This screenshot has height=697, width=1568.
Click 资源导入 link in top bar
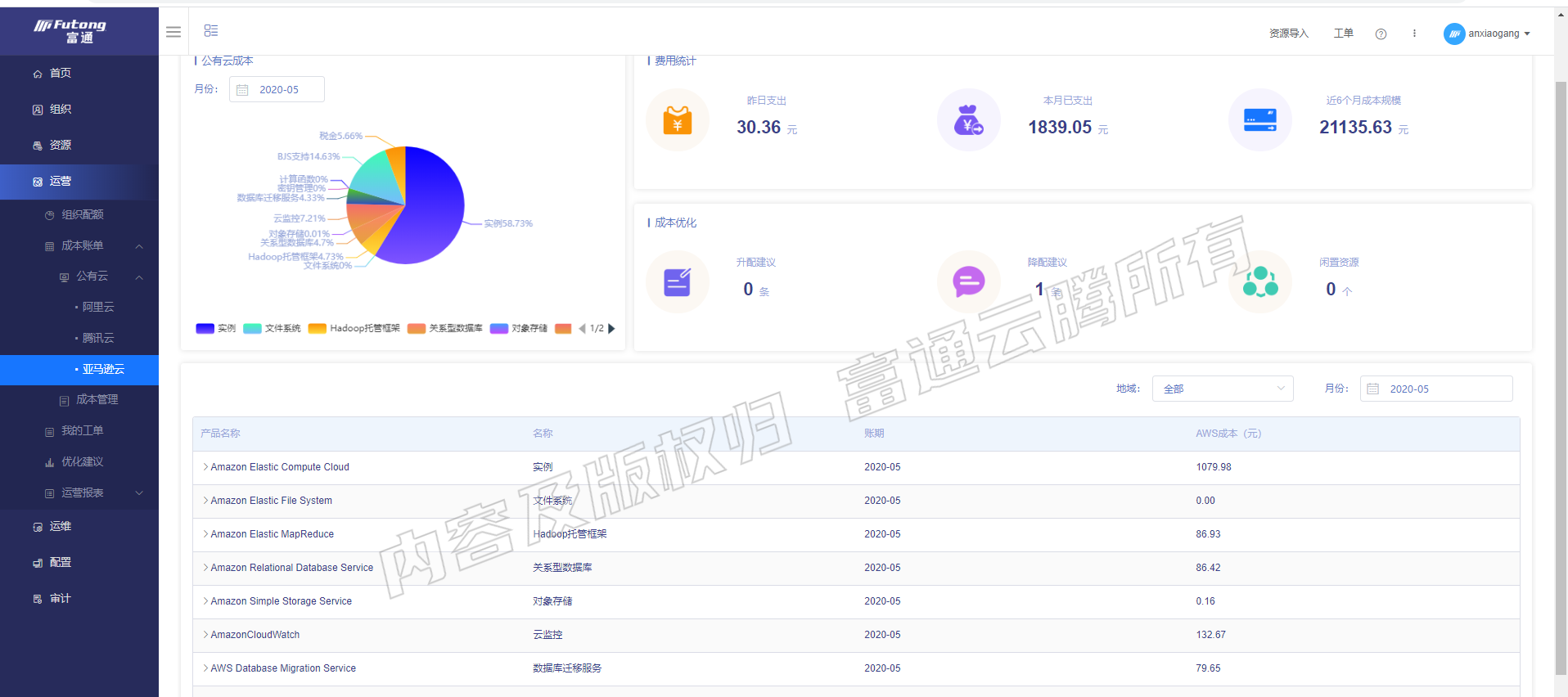(x=1289, y=34)
